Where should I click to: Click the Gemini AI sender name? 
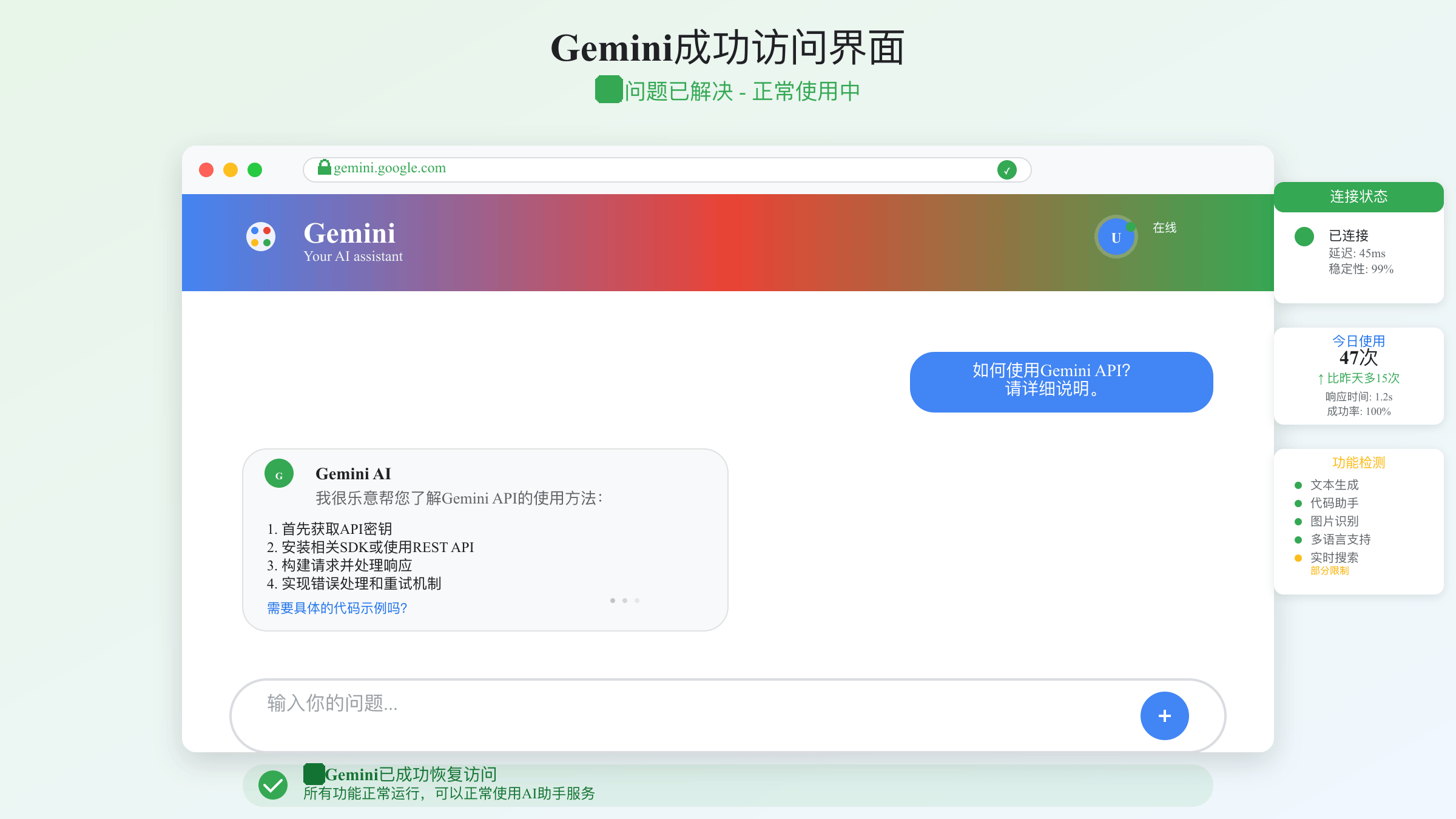tap(353, 474)
